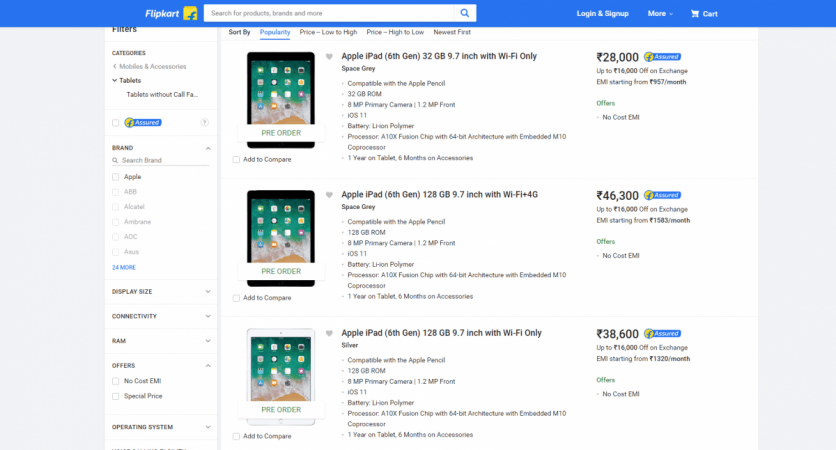
Task: Sort by Price – Low to High
Action: [x=328, y=32]
